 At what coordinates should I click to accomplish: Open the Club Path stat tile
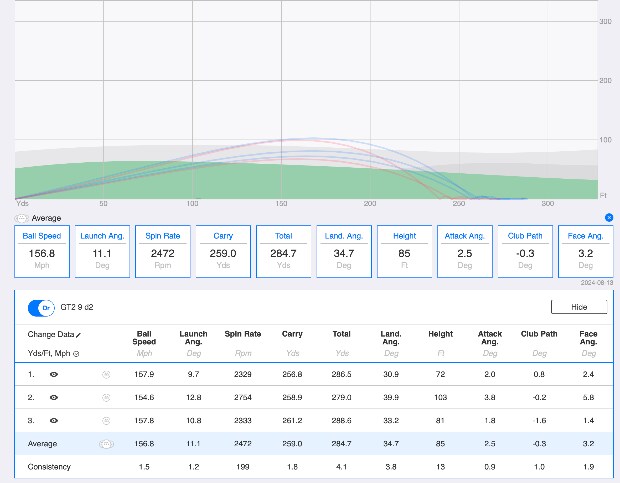525,251
